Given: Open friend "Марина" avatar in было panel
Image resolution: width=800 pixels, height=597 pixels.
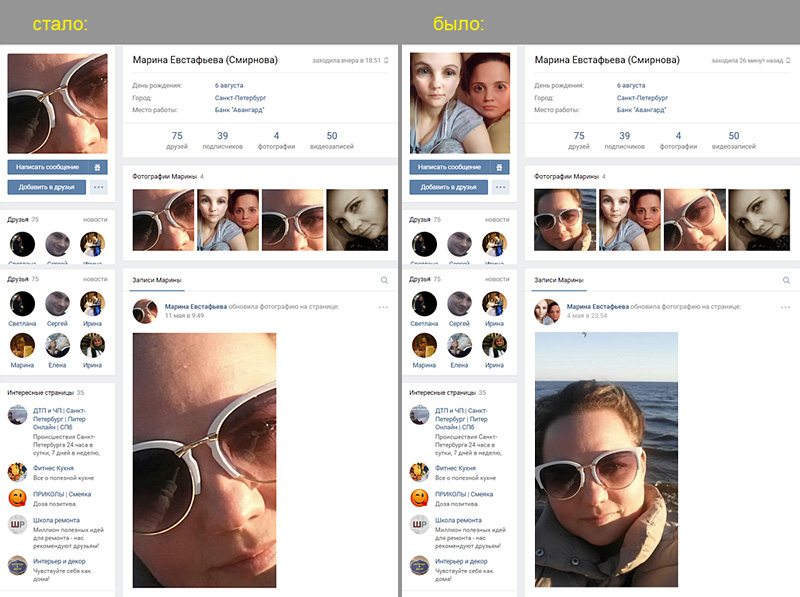Looking at the screenshot, I should (424, 345).
